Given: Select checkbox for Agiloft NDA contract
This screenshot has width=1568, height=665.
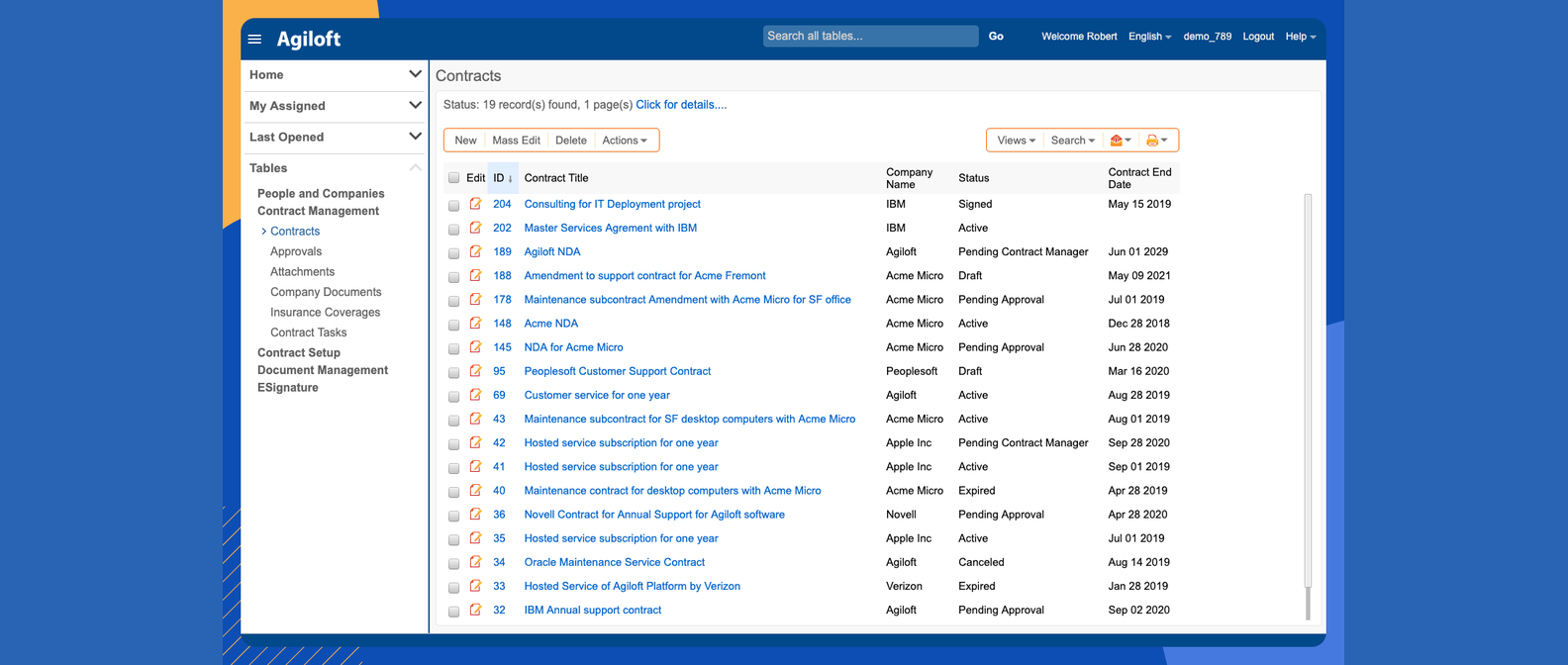Looking at the screenshot, I should (453, 252).
